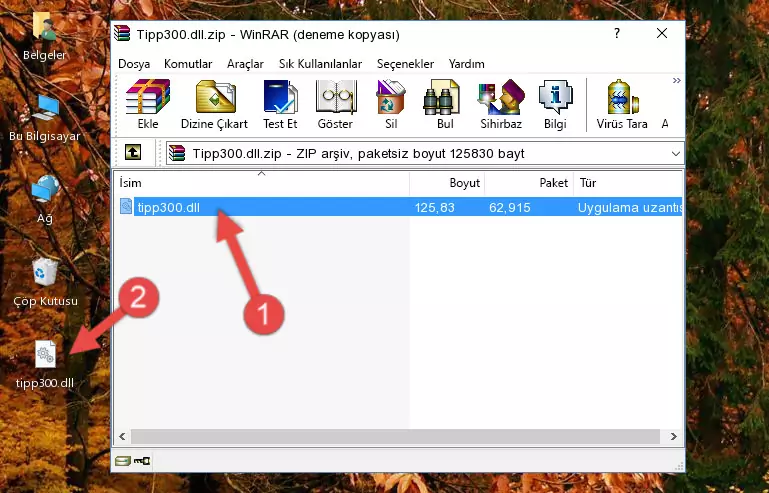Open the Yardım menu
This screenshot has width=769, height=493.
(x=466, y=64)
